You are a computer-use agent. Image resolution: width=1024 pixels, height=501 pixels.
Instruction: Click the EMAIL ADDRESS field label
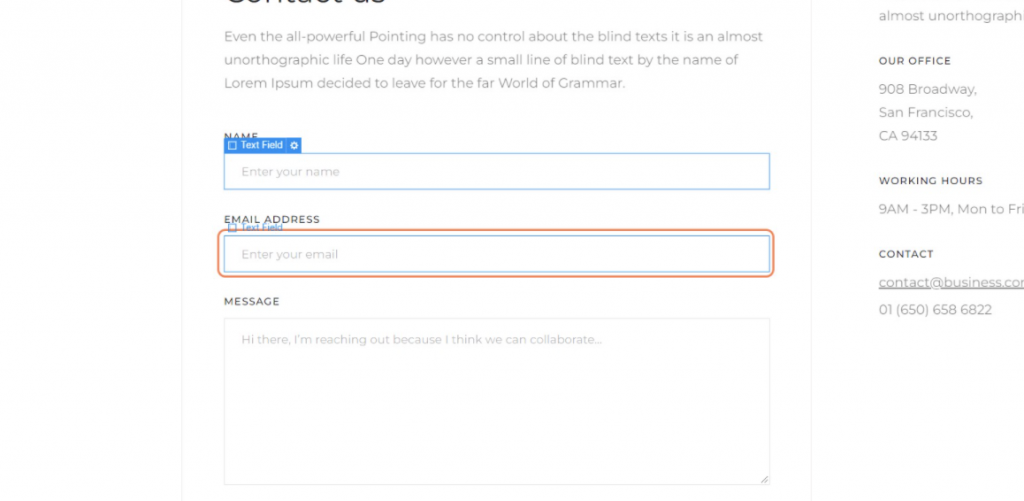pos(272,219)
